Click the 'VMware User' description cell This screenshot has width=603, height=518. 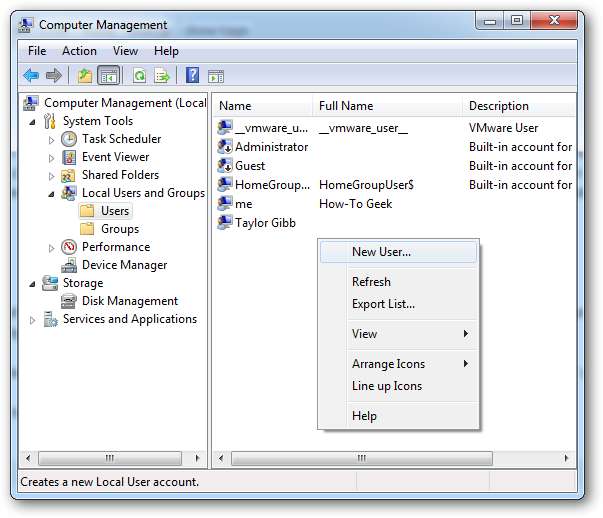coord(503,128)
